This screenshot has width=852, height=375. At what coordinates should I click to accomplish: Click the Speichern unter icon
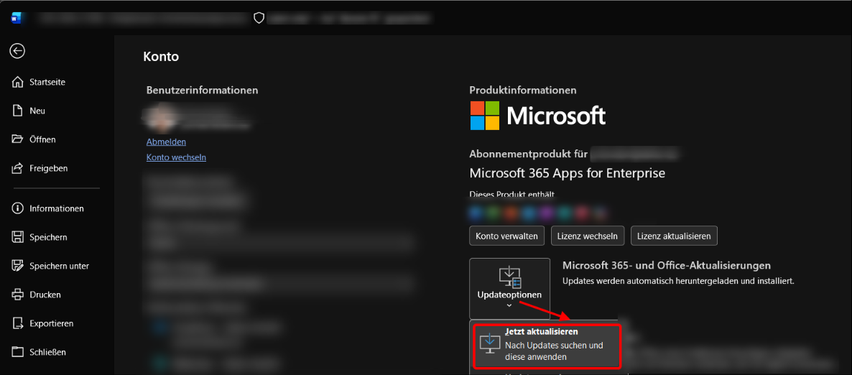click(x=18, y=266)
